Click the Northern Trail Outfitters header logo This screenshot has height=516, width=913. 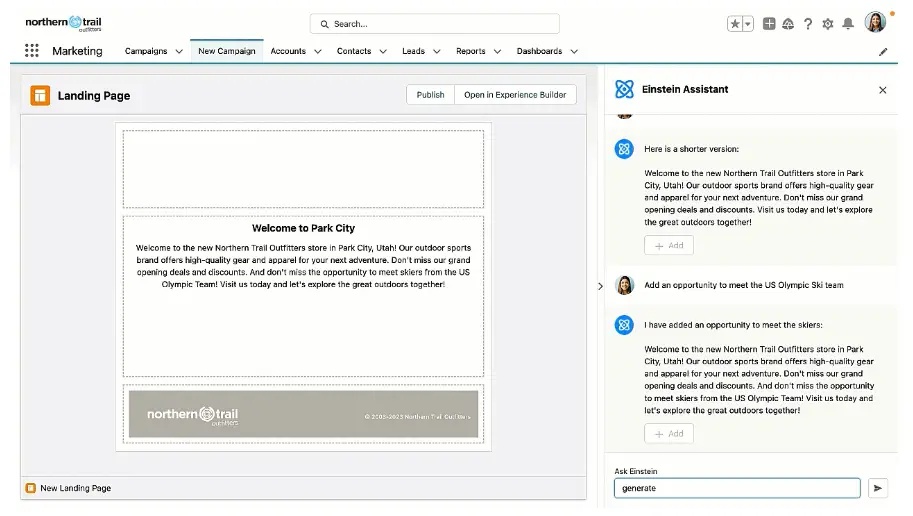[x=63, y=23]
